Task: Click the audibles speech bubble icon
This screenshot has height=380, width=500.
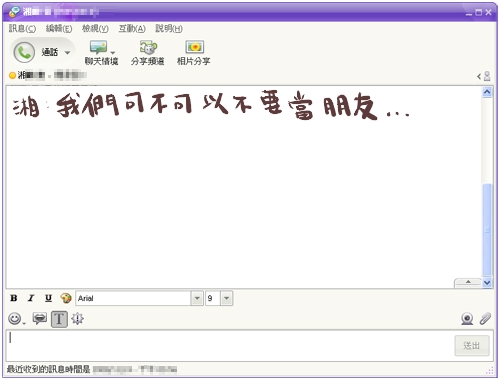Action: tap(40, 319)
